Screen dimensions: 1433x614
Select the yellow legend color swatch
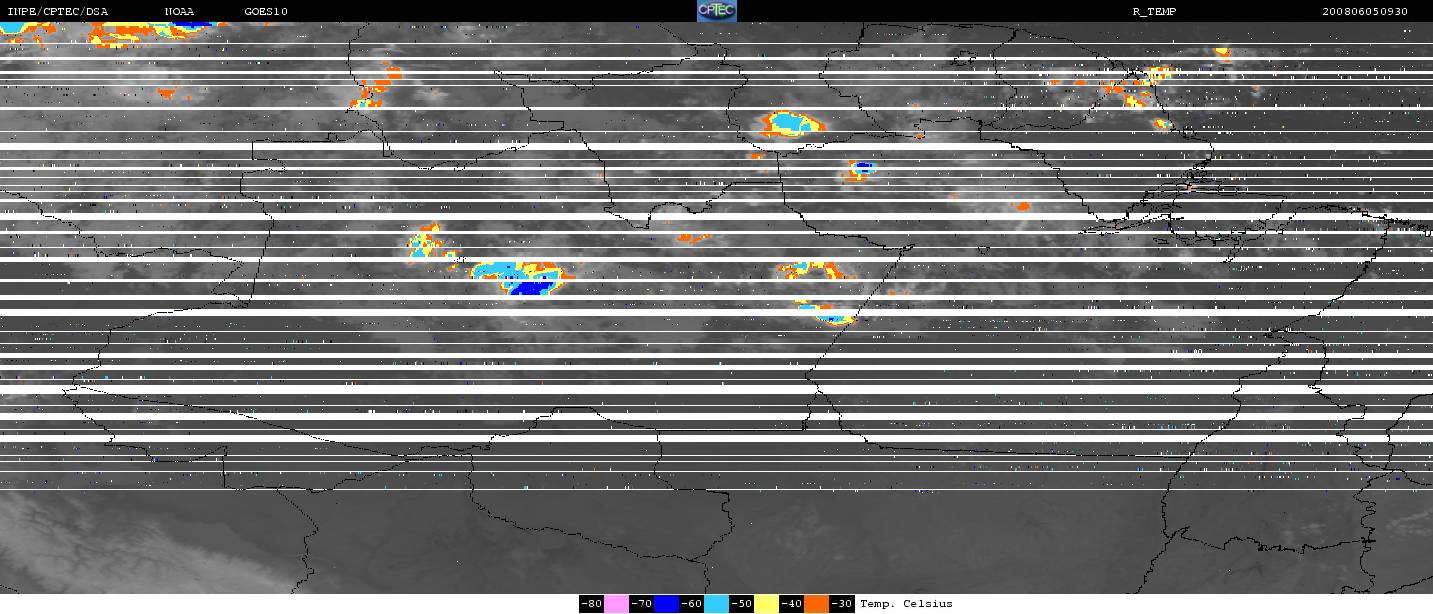[x=766, y=604]
